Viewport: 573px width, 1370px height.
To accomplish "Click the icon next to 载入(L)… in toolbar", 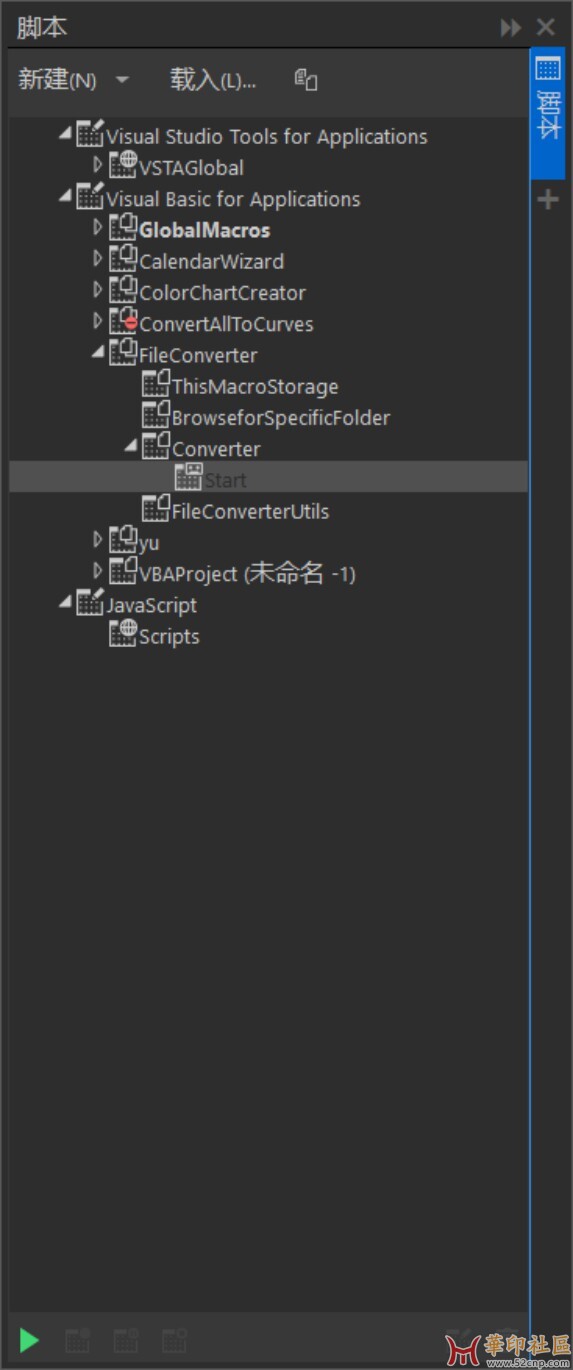I will [306, 80].
